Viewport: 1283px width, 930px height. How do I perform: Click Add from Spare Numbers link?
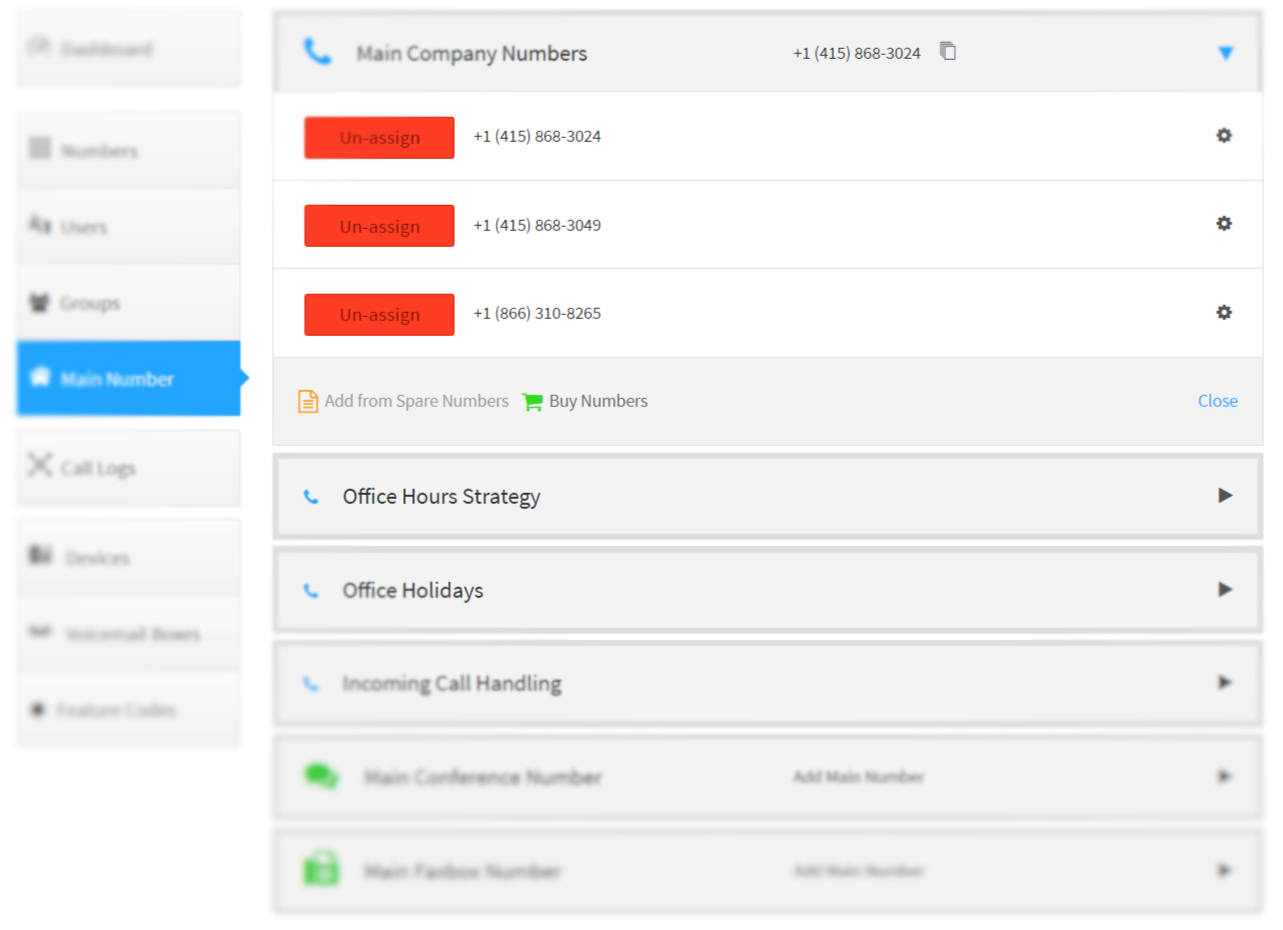tap(416, 401)
